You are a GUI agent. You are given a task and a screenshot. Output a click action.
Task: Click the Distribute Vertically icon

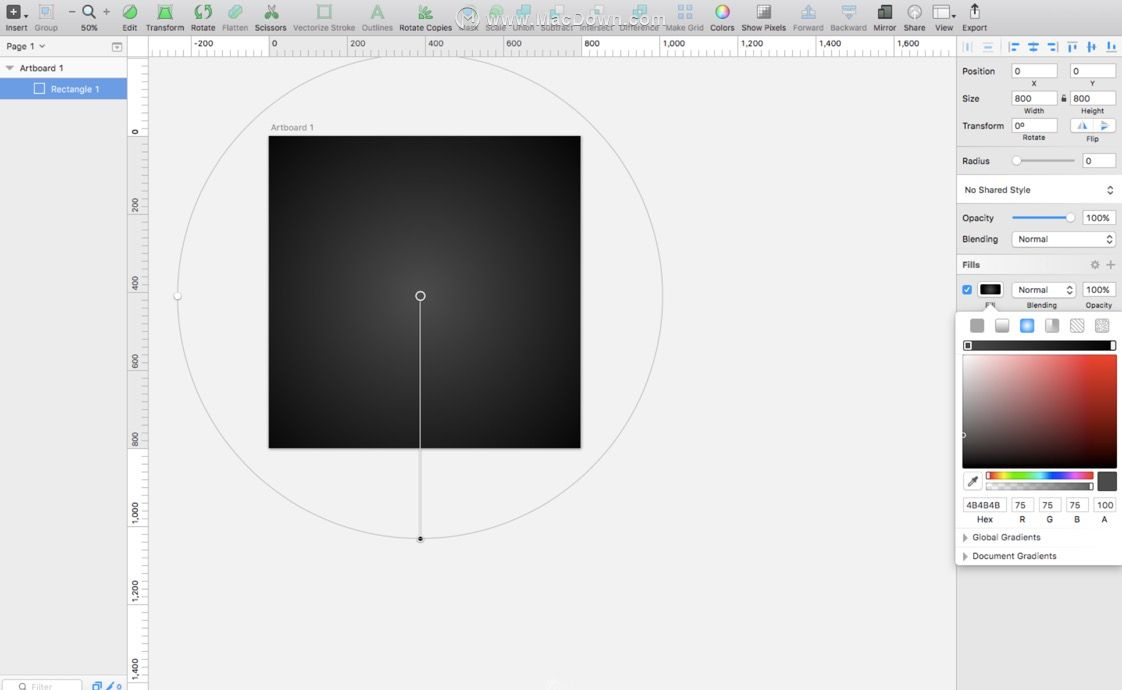point(987,47)
